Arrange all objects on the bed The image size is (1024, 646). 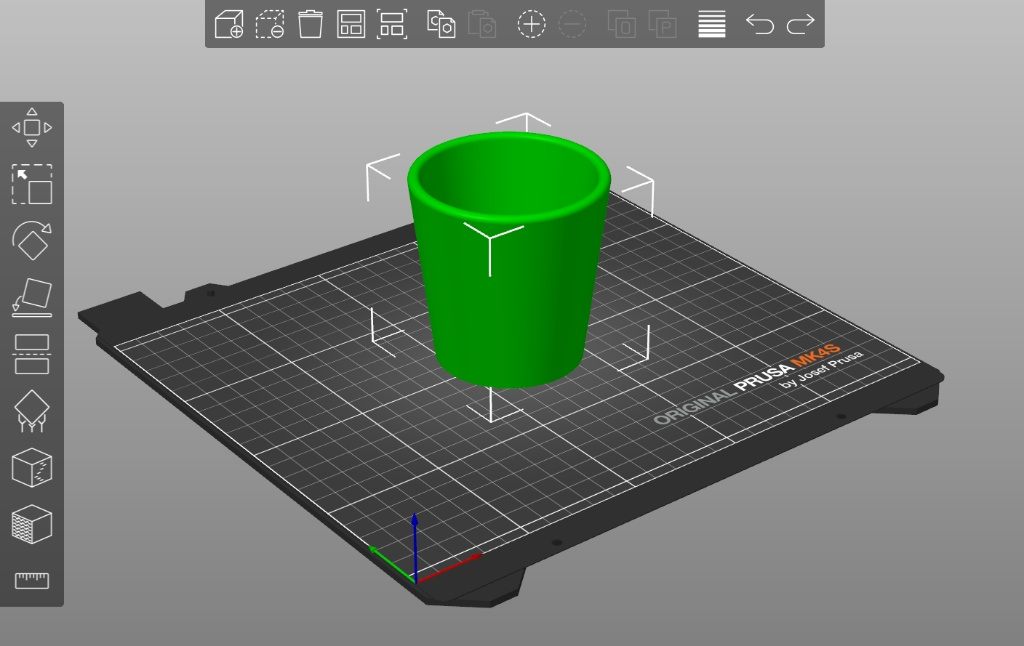pyautogui.click(x=351, y=24)
